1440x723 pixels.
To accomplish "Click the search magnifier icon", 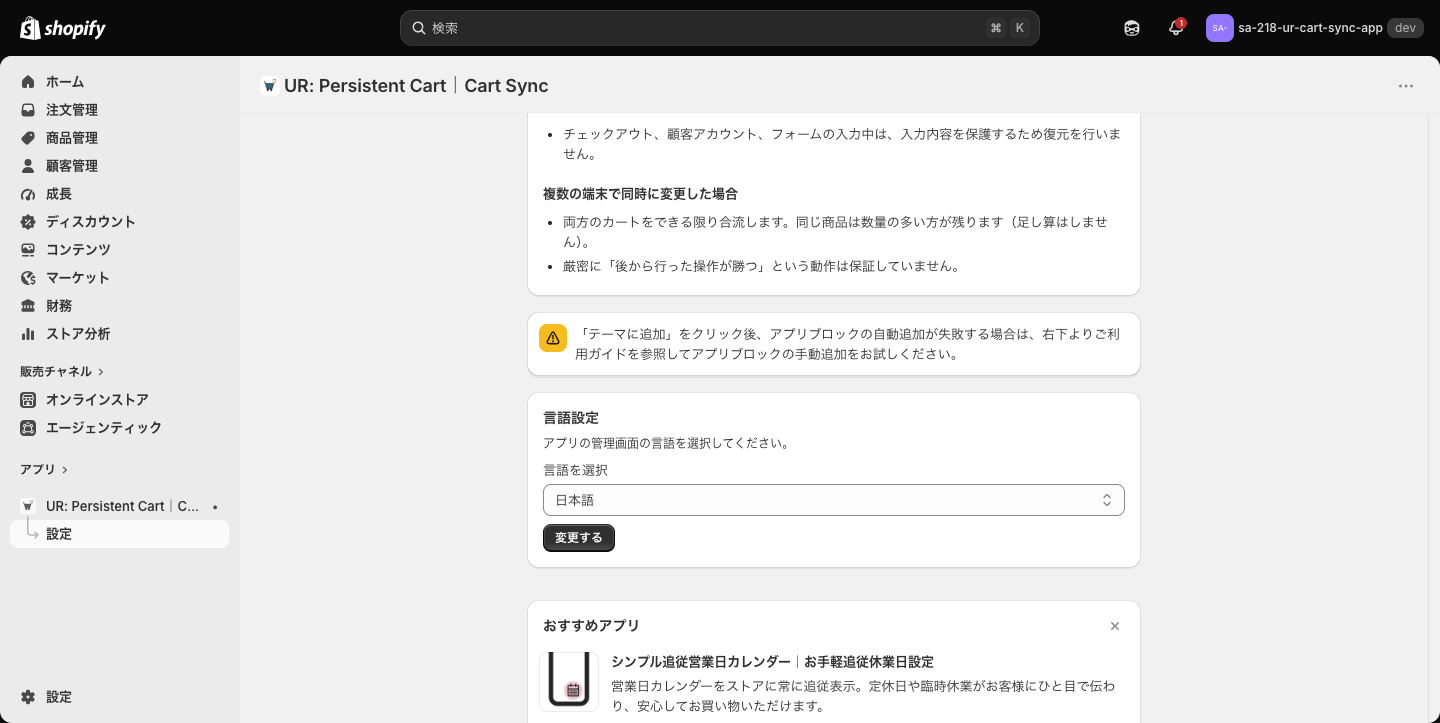I will coord(419,28).
